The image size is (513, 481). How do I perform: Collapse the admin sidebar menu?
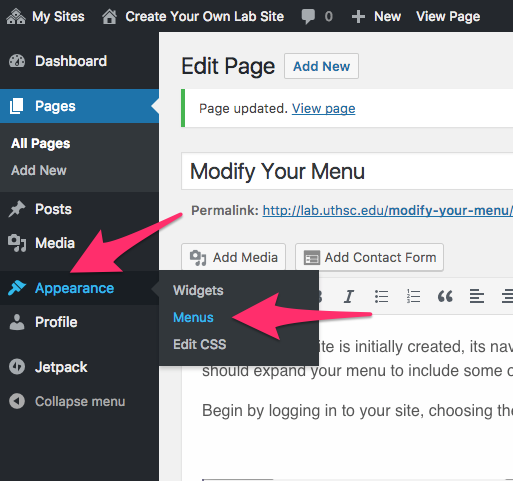(x=67, y=401)
